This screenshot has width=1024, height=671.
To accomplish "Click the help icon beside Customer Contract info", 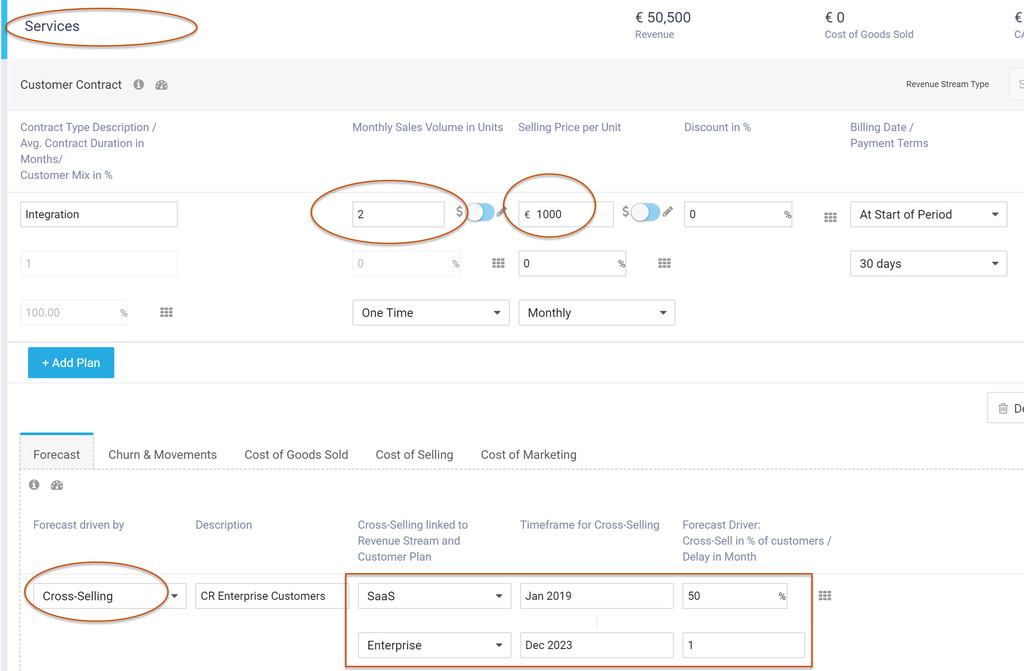I will [160, 84].
